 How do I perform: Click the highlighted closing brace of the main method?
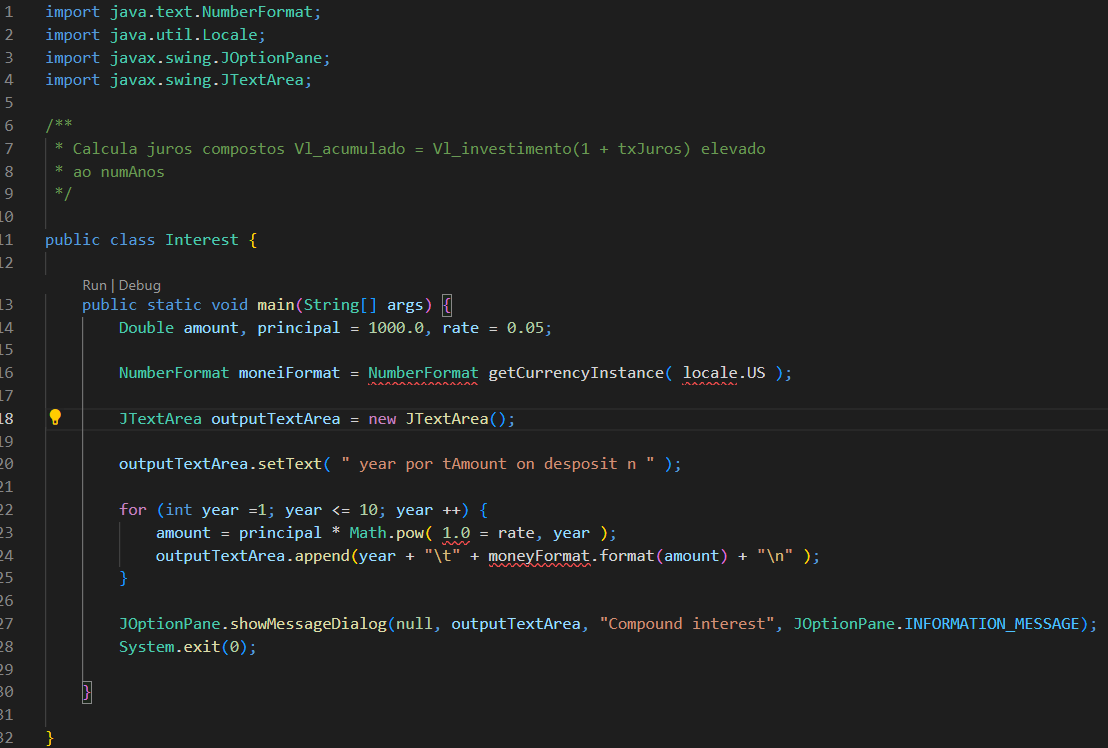coord(87,692)
